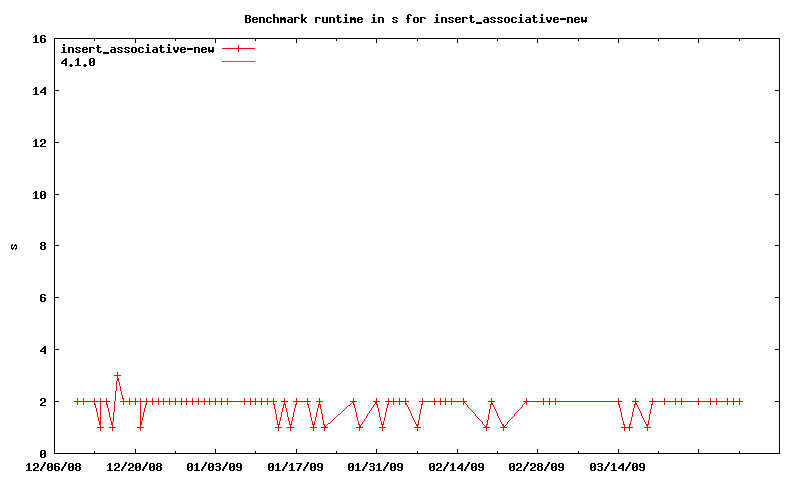Select the 12/06/08 x-axis date label
Viewport: 800px width, 480px height.
click(53, 466)
